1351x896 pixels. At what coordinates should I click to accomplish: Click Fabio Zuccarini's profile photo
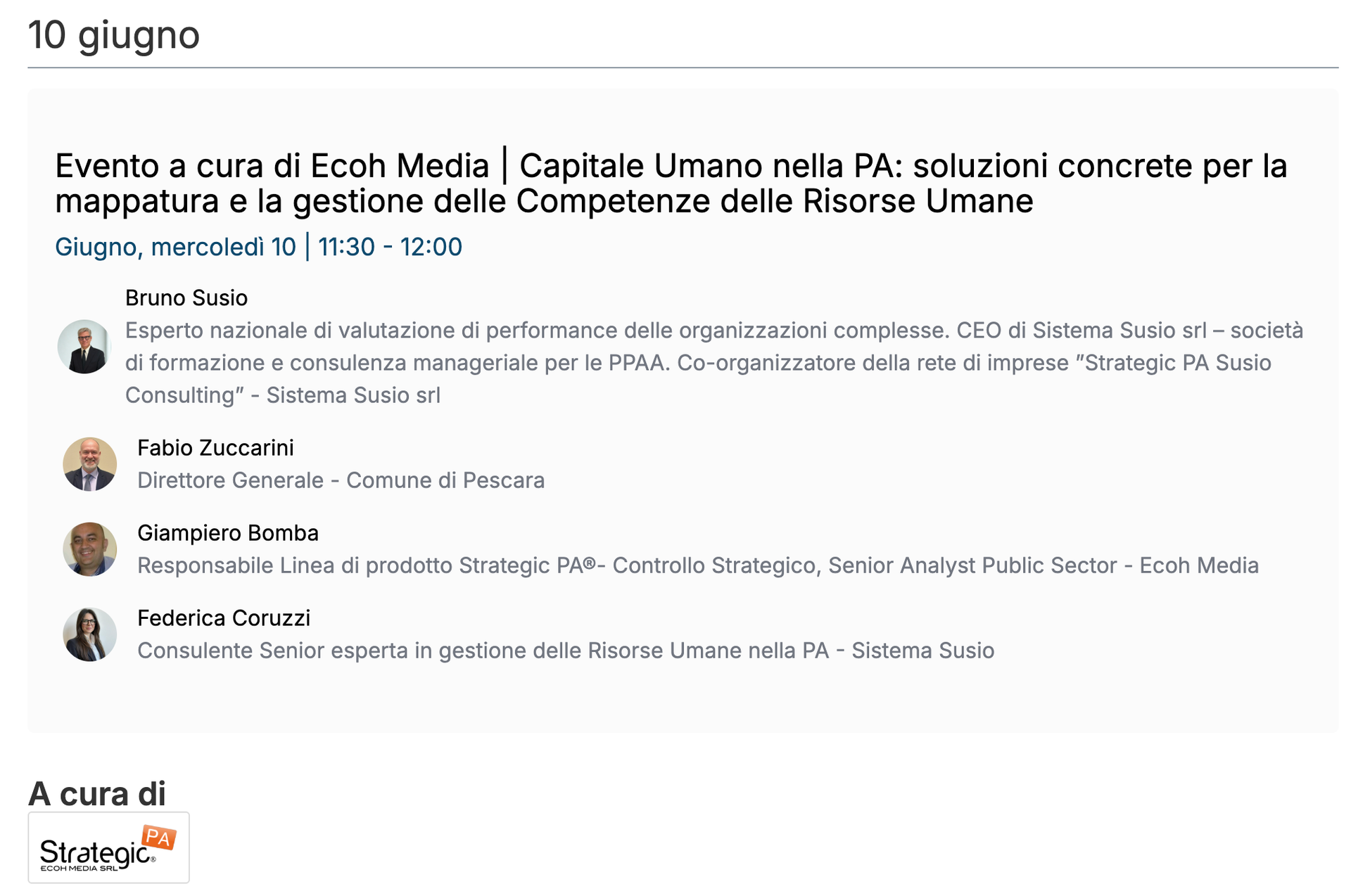89,464
